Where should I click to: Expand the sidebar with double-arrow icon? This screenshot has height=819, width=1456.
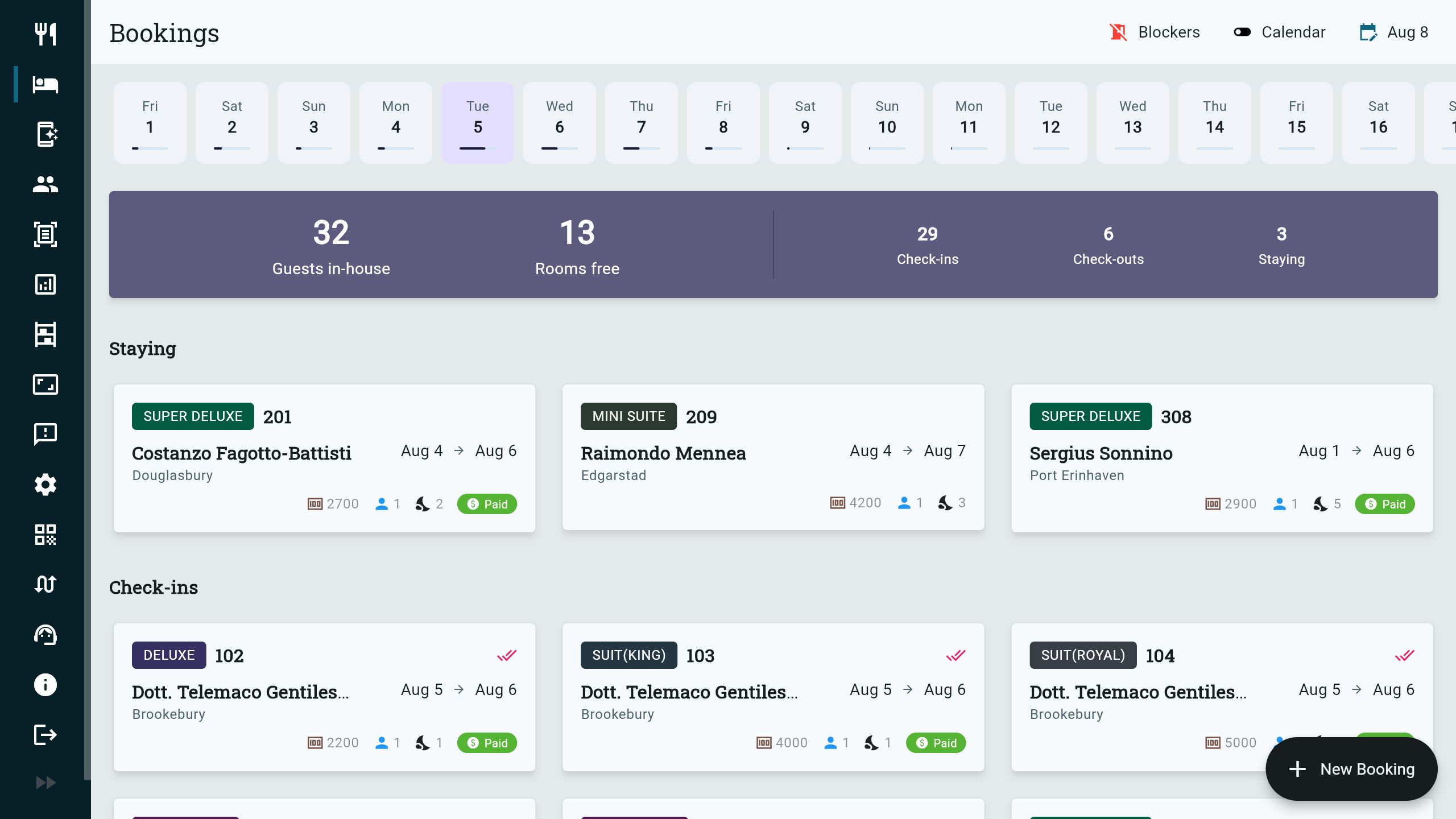tap(45, 783)
